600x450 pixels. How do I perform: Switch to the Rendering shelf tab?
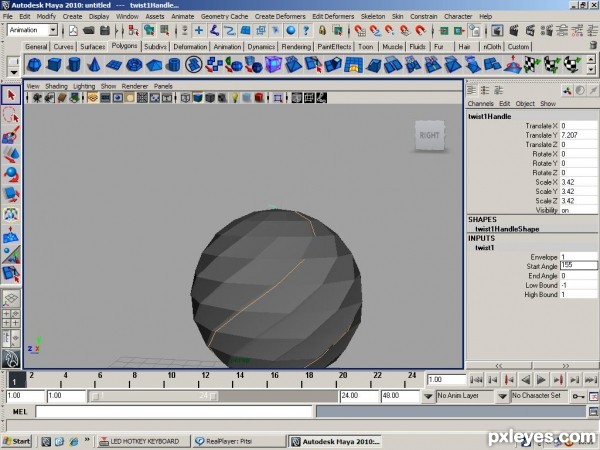296,47
